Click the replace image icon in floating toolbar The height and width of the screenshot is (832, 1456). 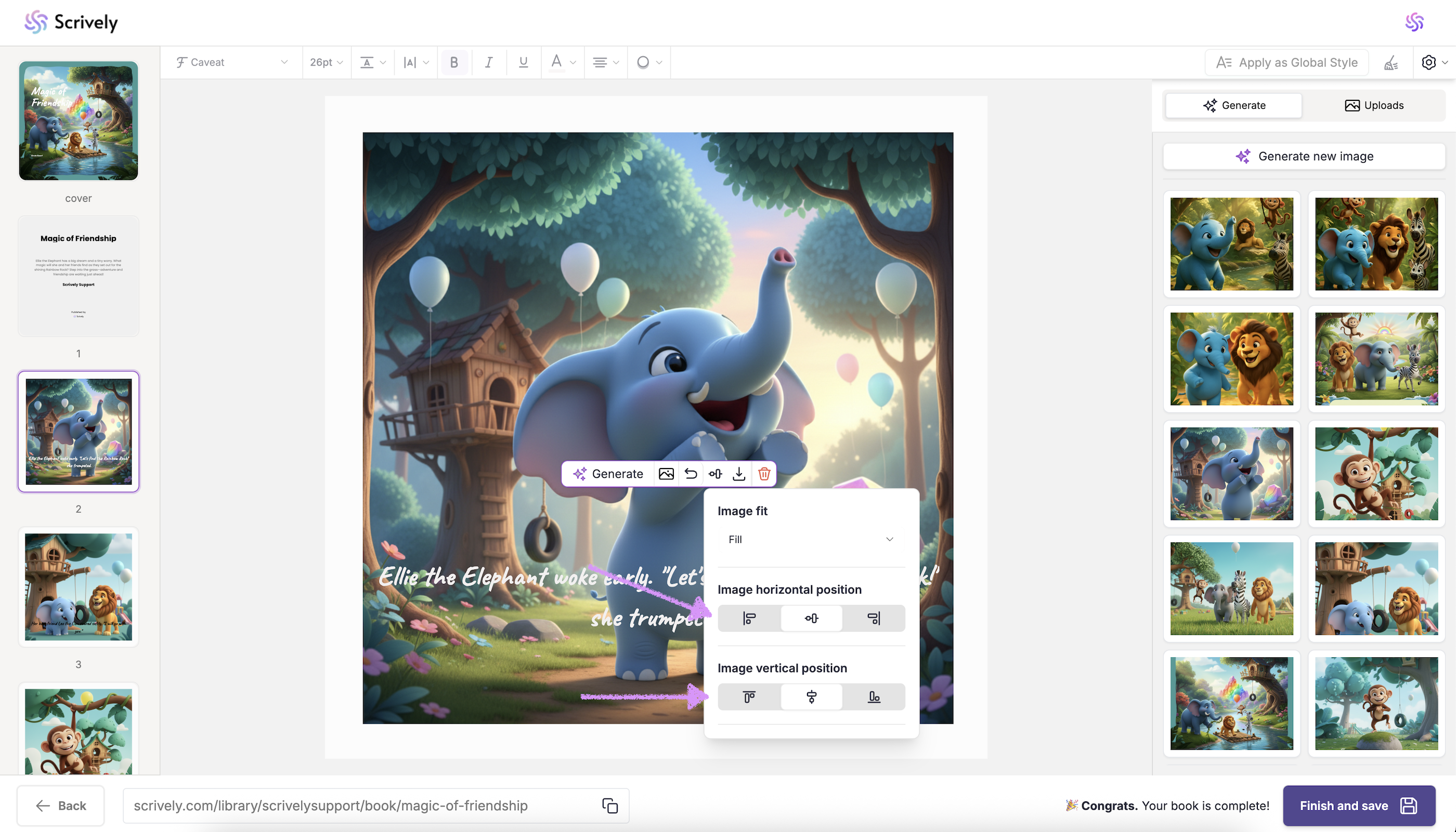pyautogui.click(x=666, y=474)
